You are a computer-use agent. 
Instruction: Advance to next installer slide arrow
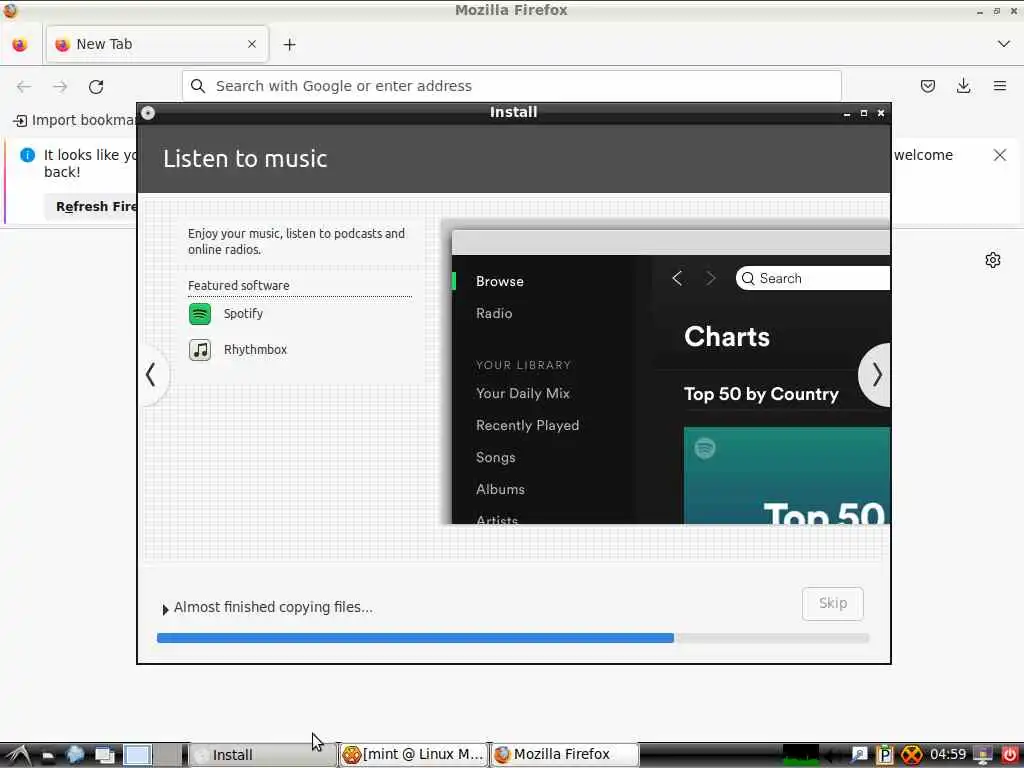tap(876, 375)
